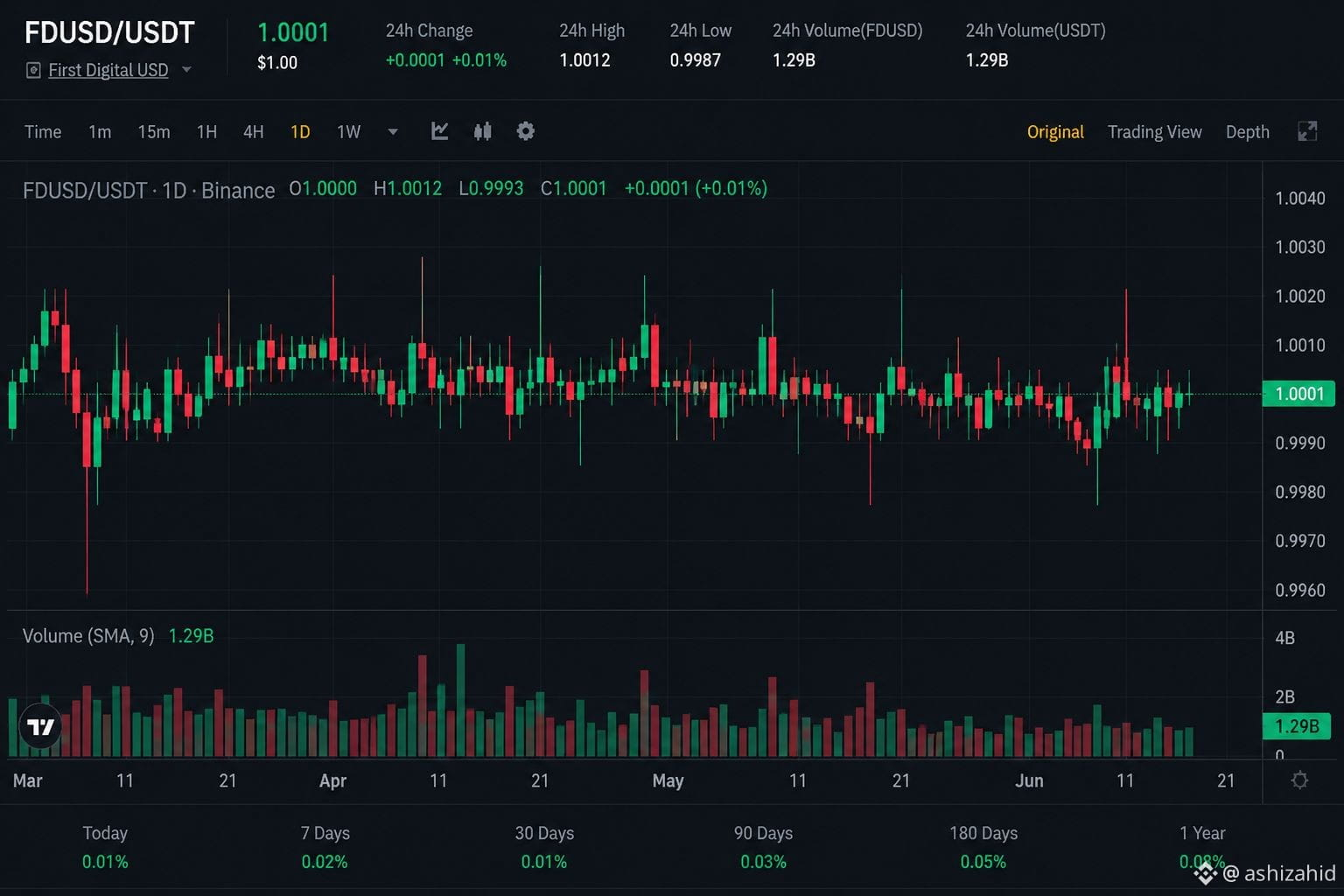Switch to Trading View chart
The image size is (1344, 896).
click(1154, 132)
